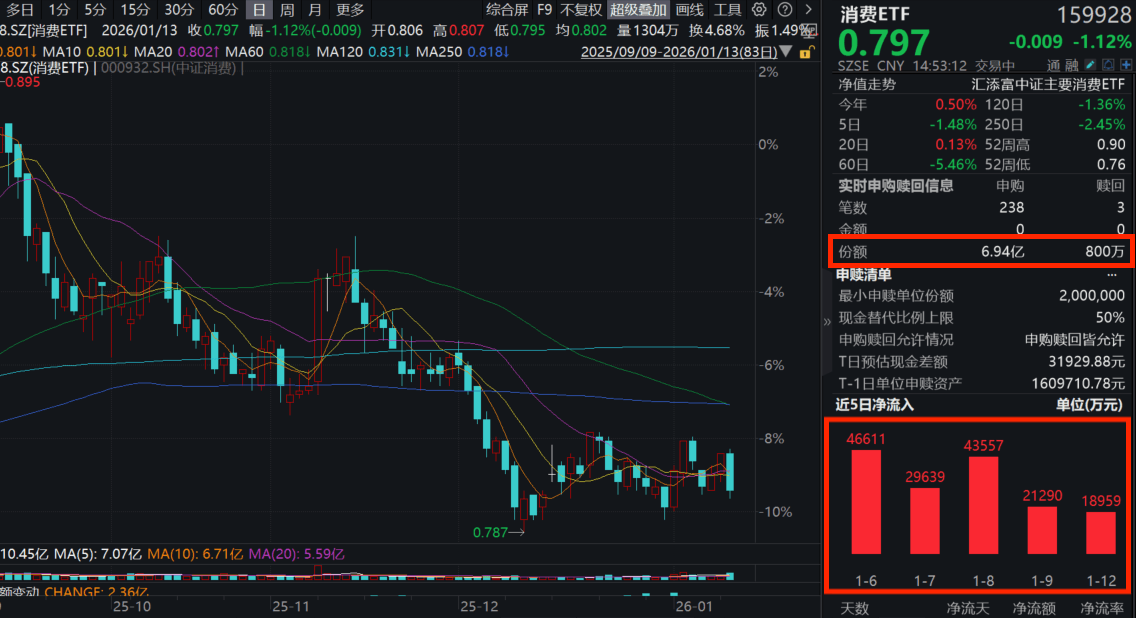This screenshot has width=1136, height=618.
Task: Click the pencil edit icon beside the bell
Action: coord(1090,64)
